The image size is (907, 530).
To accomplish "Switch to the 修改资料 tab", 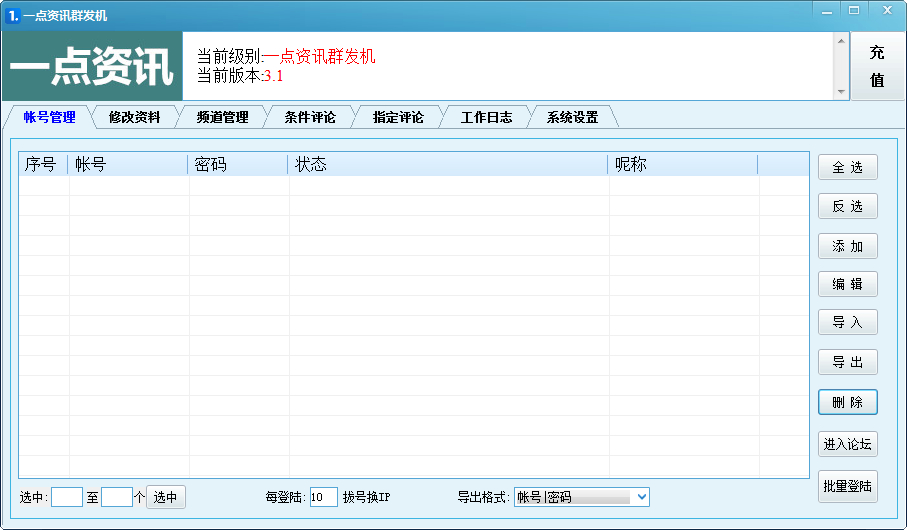I will [x=135, y=117].
